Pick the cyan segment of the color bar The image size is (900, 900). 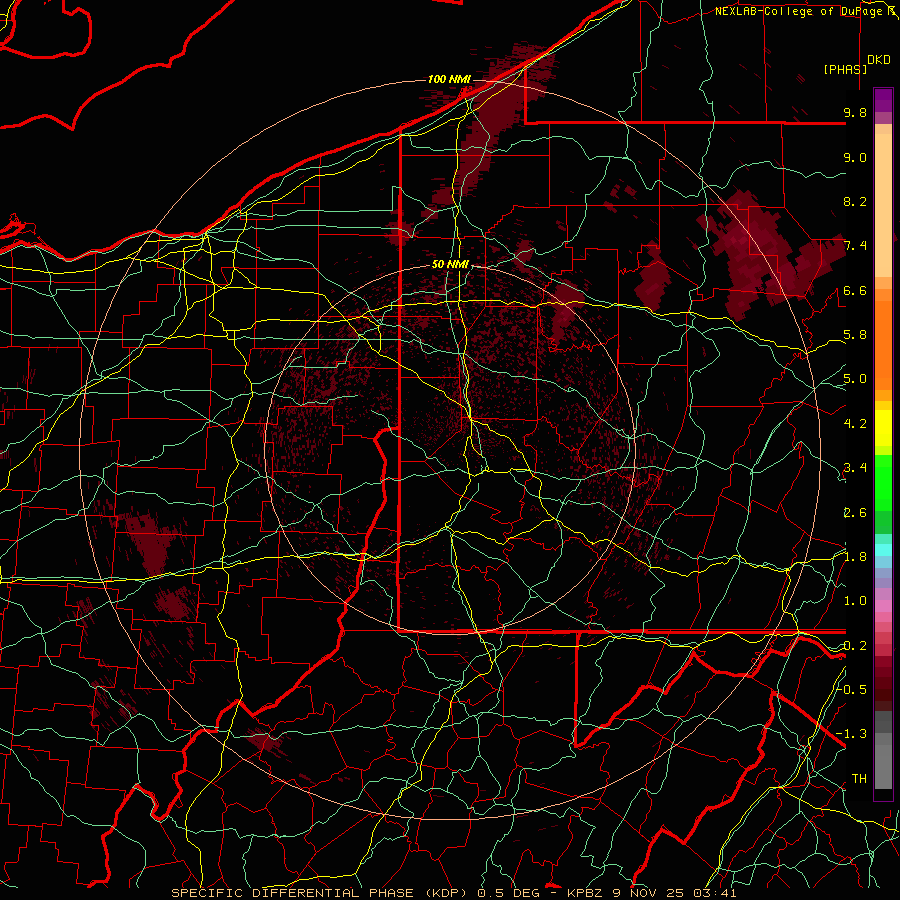[x=883, y=549]
